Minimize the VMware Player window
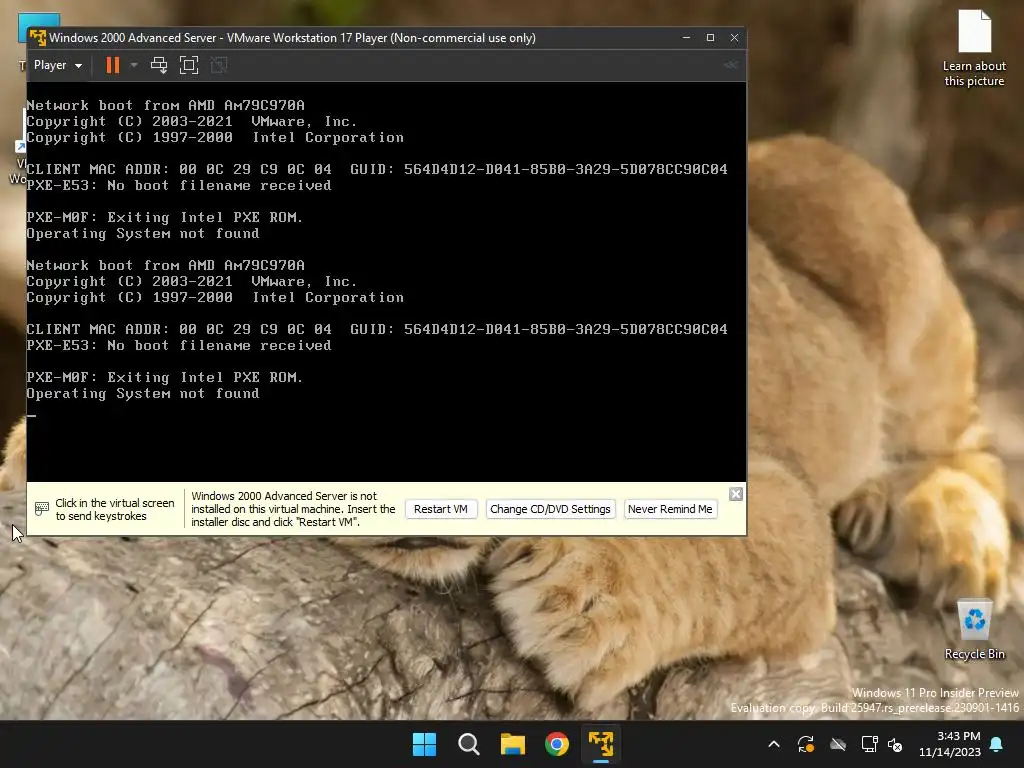1024x768 pixels. (x=686, y=38)
